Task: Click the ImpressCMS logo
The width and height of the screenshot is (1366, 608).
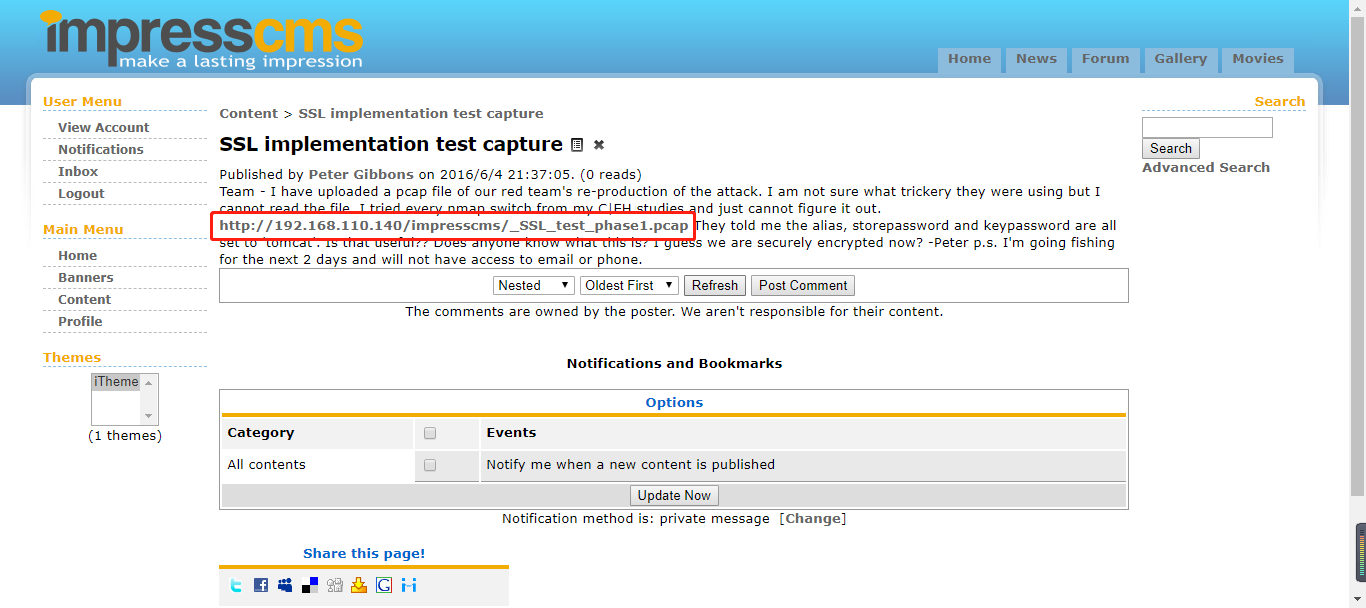Action: pos(201,40)
